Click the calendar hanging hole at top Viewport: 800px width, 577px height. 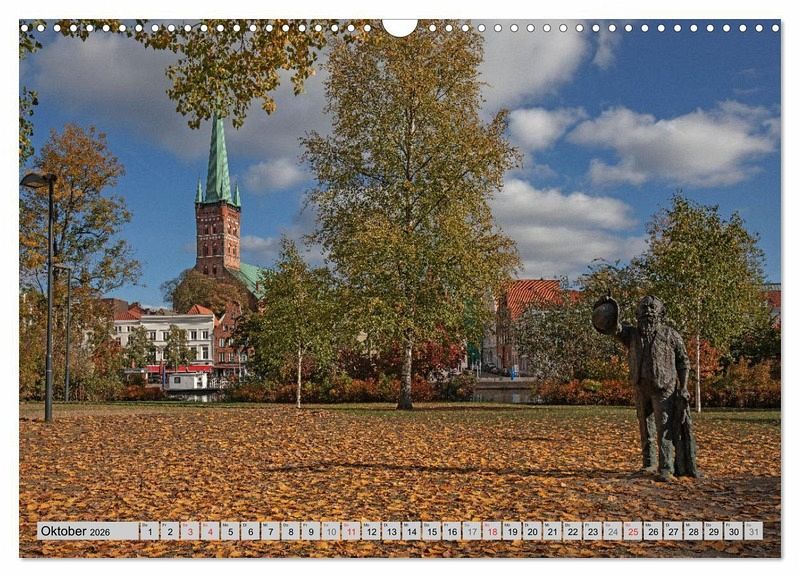pos(400,27)
